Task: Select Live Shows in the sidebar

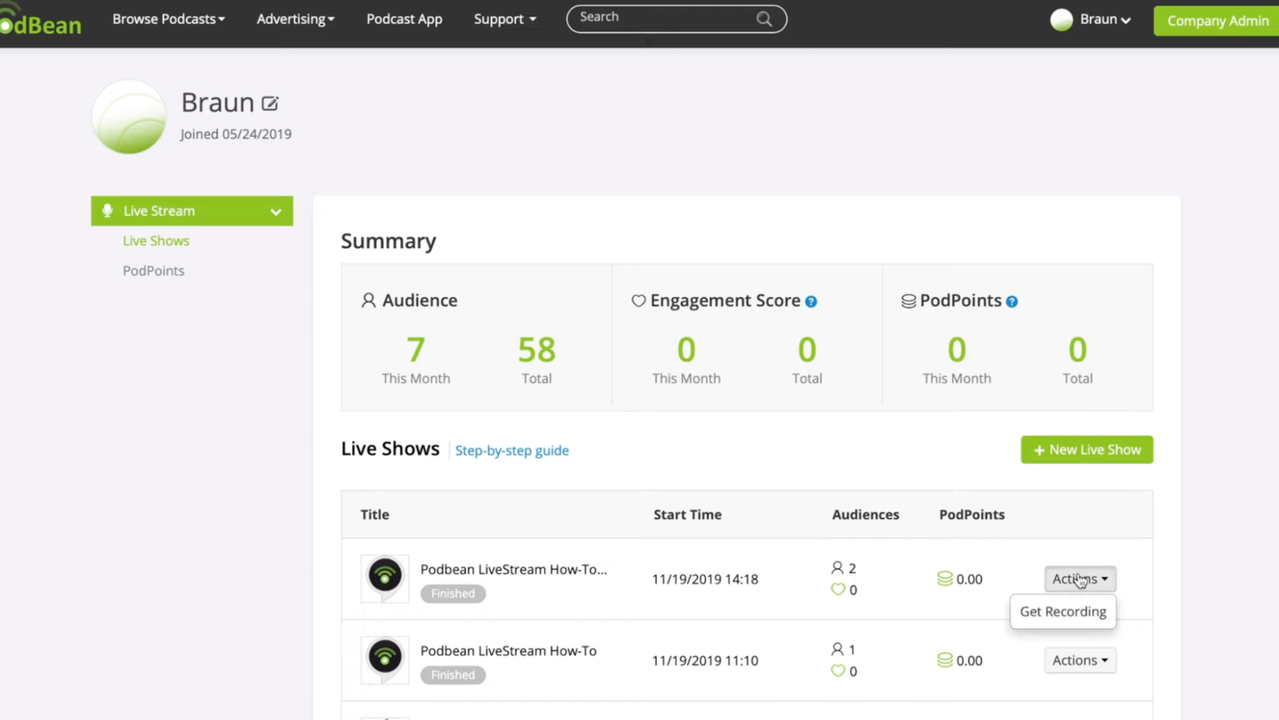Action: (x=156, y=241)
